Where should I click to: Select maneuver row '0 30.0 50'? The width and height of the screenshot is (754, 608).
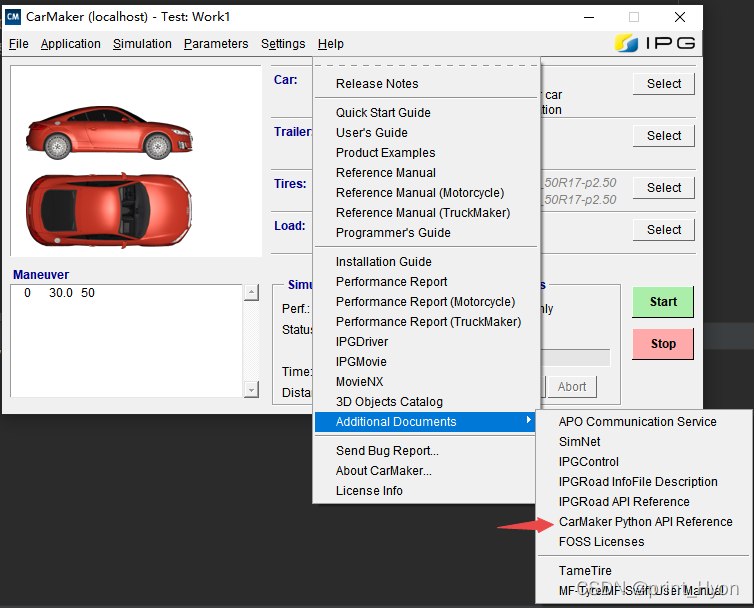[x=126, y=293]
